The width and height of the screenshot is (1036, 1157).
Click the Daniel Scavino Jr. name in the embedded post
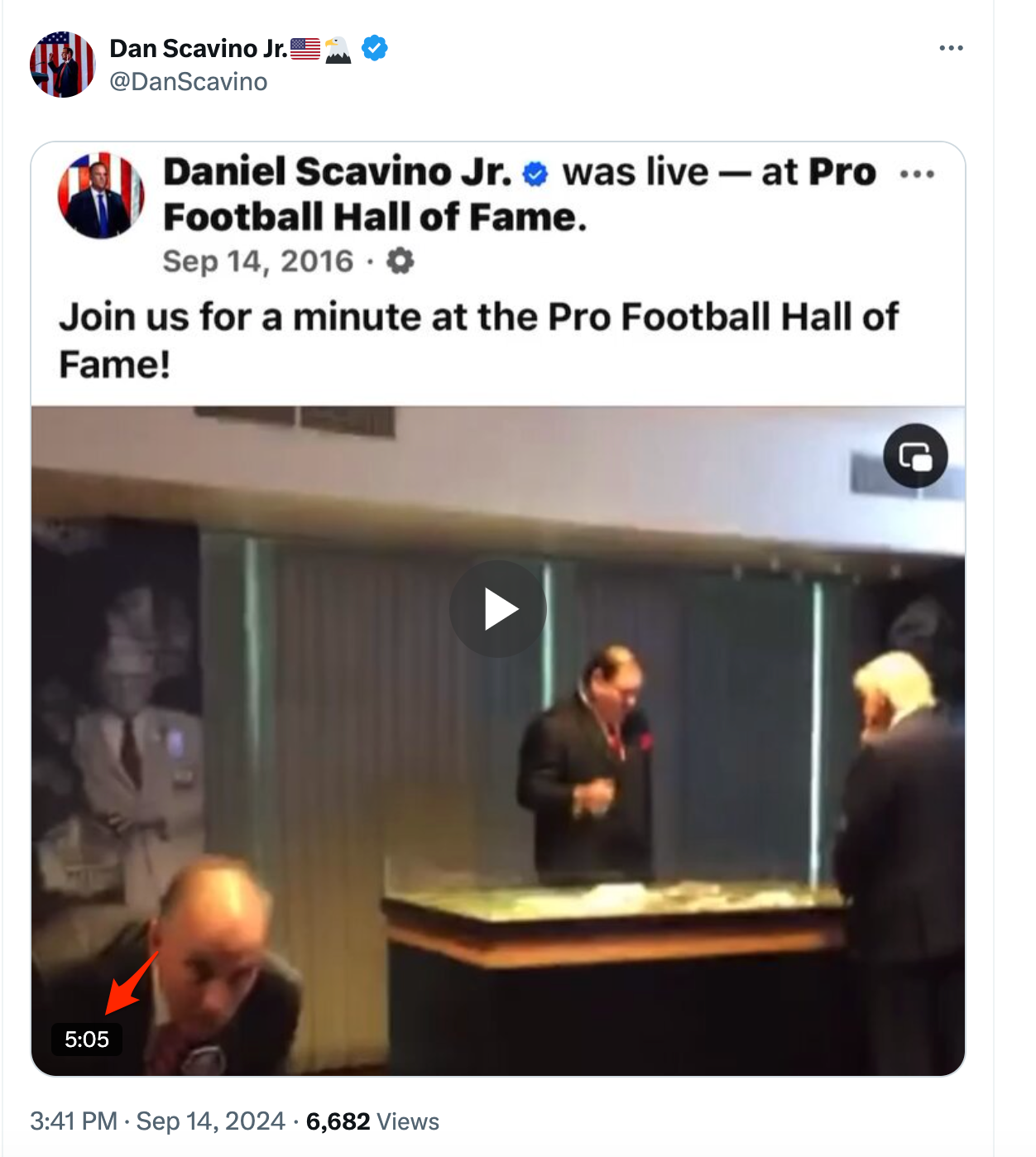point(338,172)
